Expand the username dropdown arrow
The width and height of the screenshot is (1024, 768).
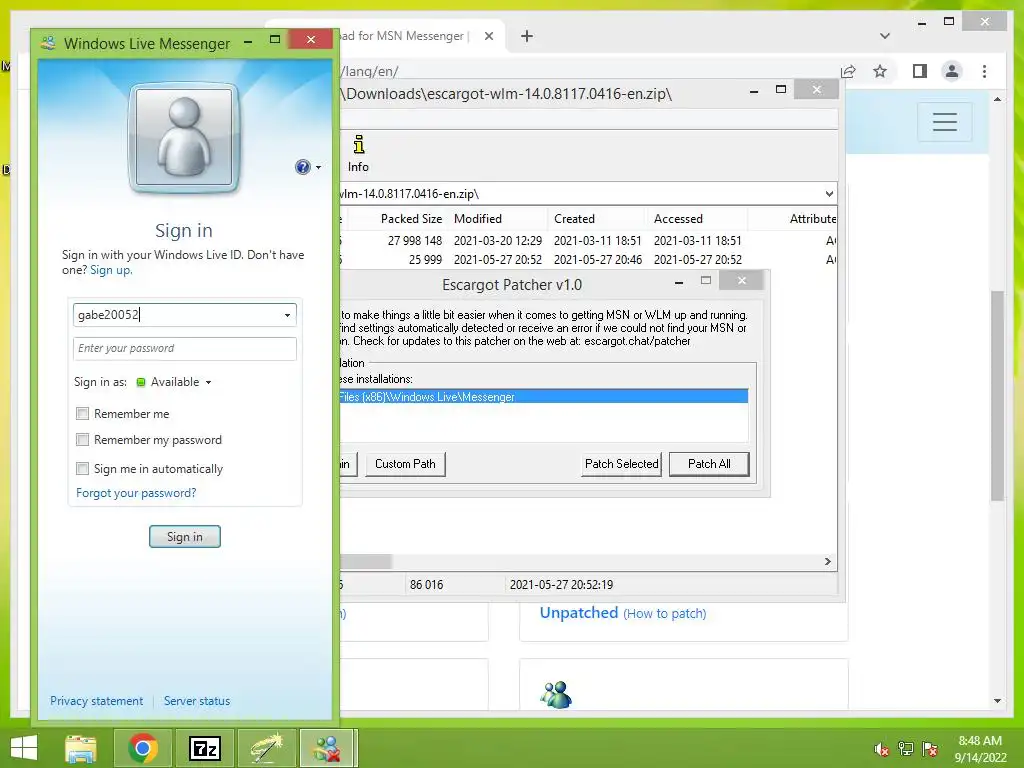(x=287, y=315)
